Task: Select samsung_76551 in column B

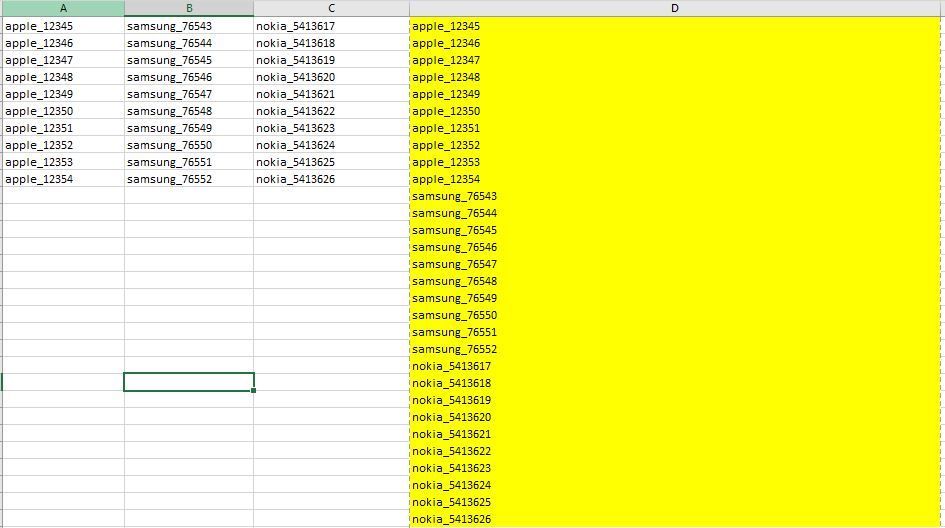Action: [189, 162]
